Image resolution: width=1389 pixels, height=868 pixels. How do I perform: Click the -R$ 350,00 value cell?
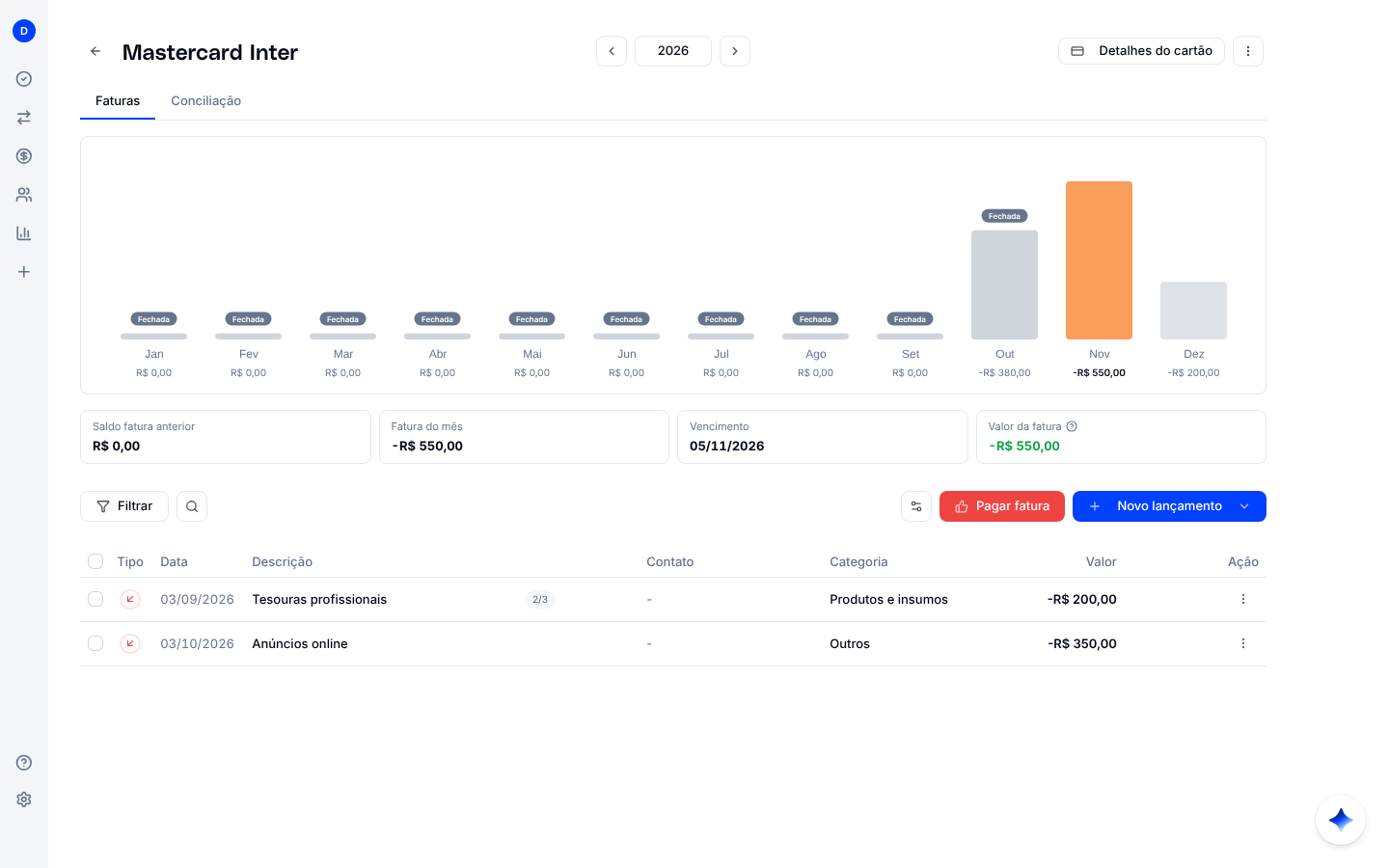click(x=1082, y=643)
